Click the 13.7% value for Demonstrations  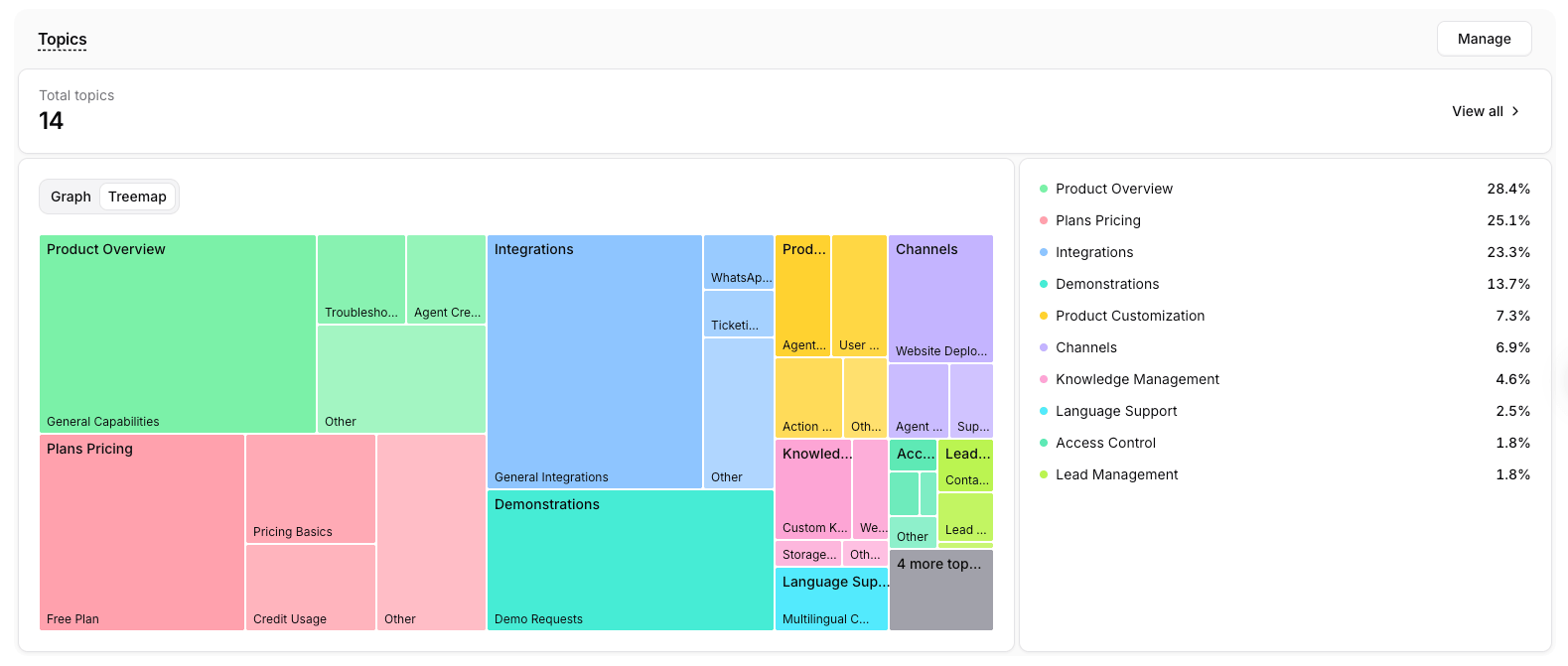pyautogui.click(x=1508, y=284)
